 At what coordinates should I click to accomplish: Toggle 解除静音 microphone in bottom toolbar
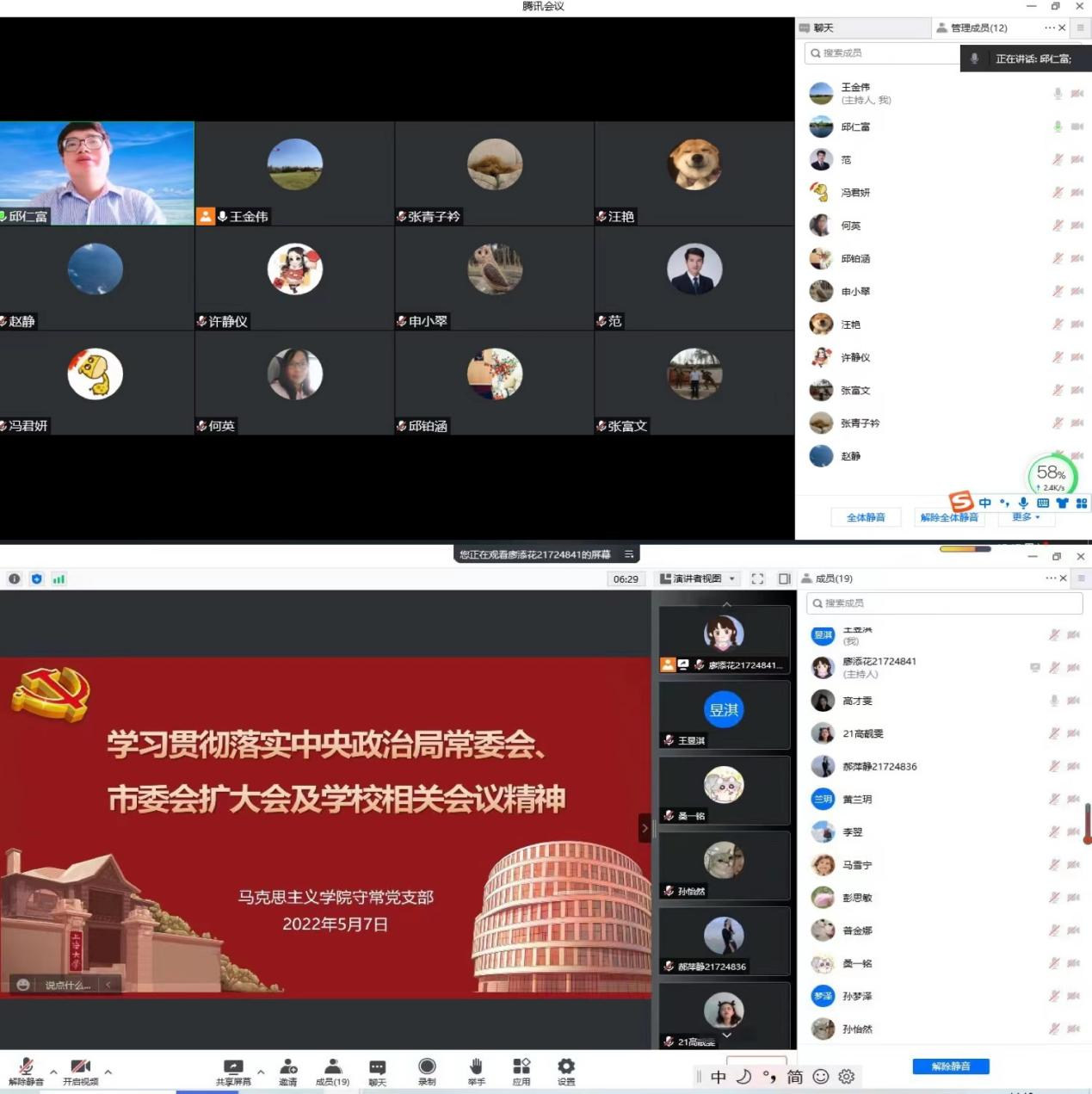pos(26,1070)
